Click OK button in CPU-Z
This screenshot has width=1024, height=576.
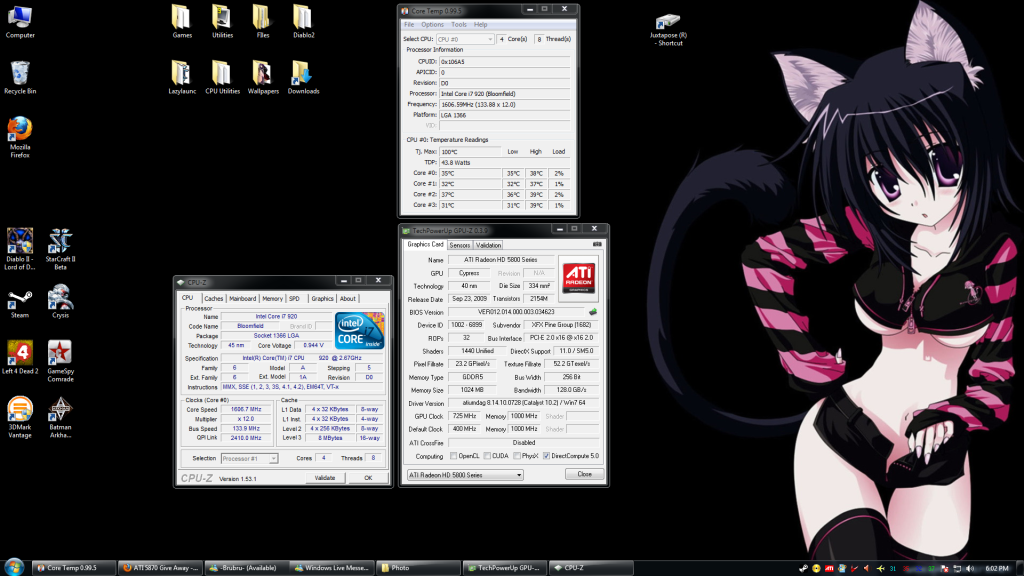point(368,478)
